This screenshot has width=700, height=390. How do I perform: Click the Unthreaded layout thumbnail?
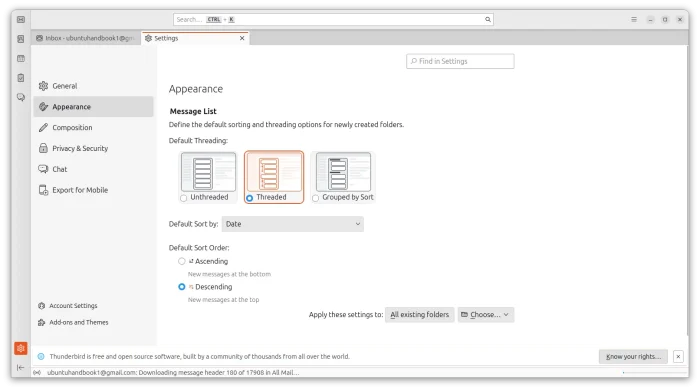[208, 172]
